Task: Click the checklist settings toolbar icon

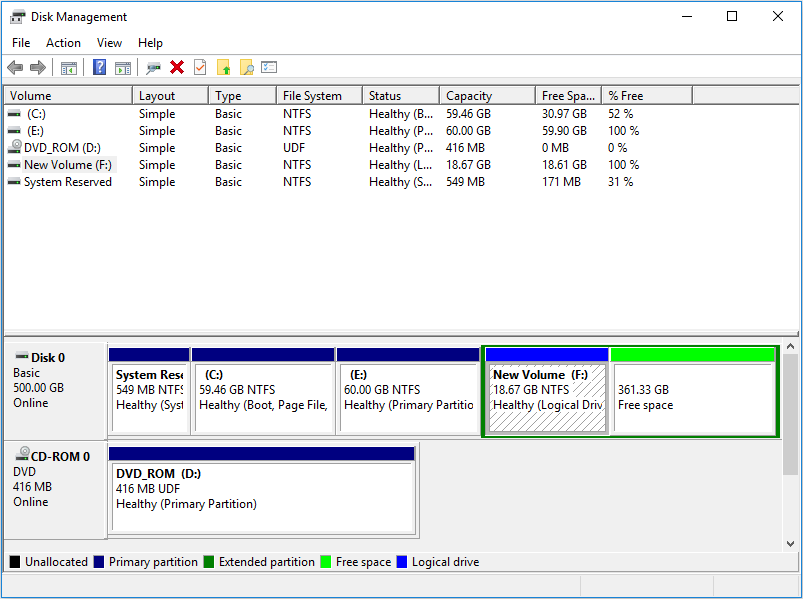Action: (269, 67)
